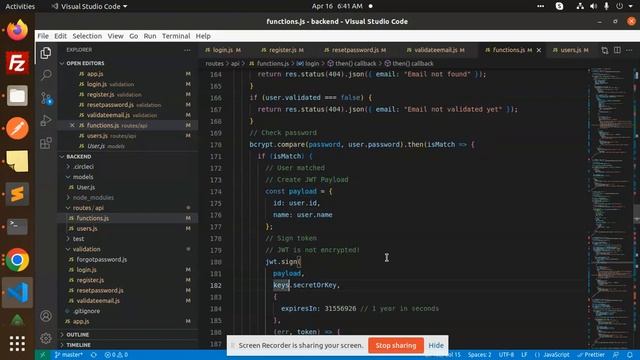
Task: Click the split editor right icon
Action: pyautogui.click(x=617, y=50)
